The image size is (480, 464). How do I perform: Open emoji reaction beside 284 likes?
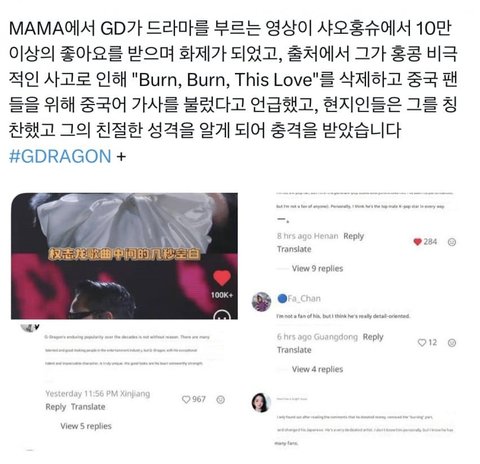[x=452, y=242]
